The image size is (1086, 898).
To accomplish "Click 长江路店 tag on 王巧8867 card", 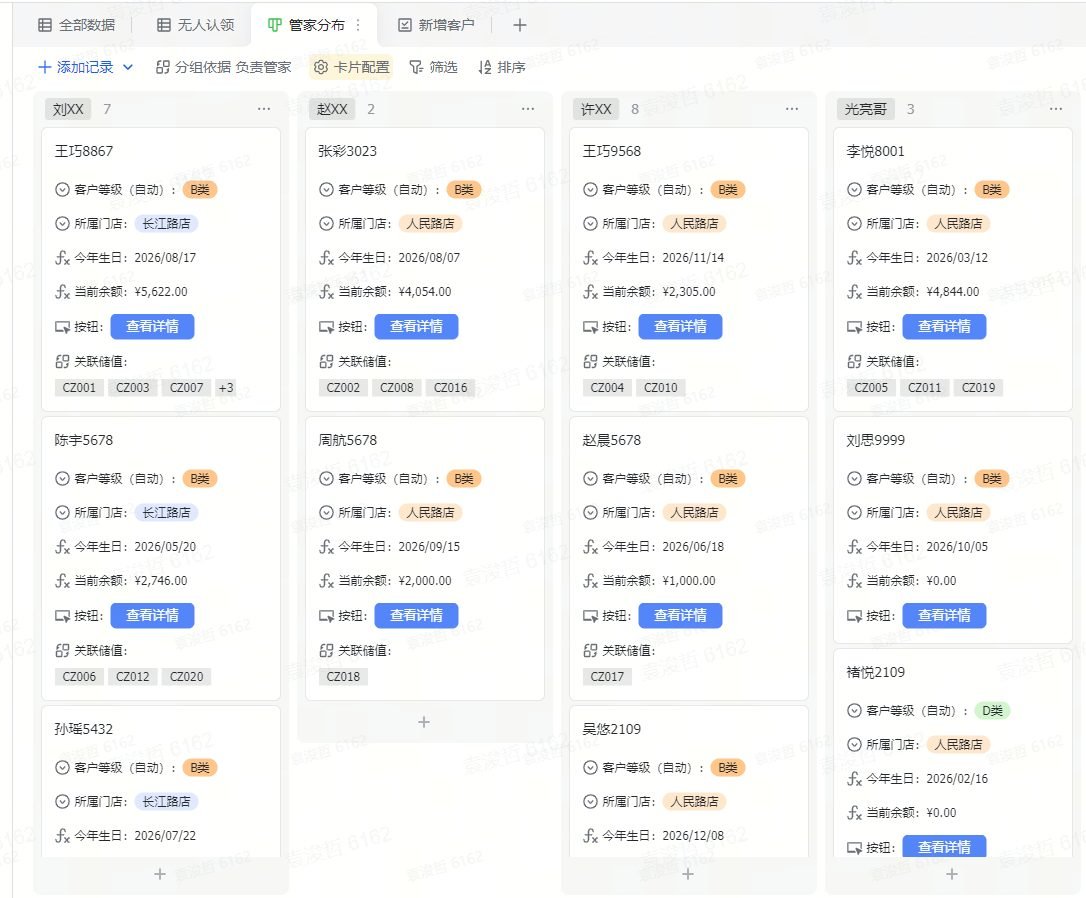I will coord(166,224).
